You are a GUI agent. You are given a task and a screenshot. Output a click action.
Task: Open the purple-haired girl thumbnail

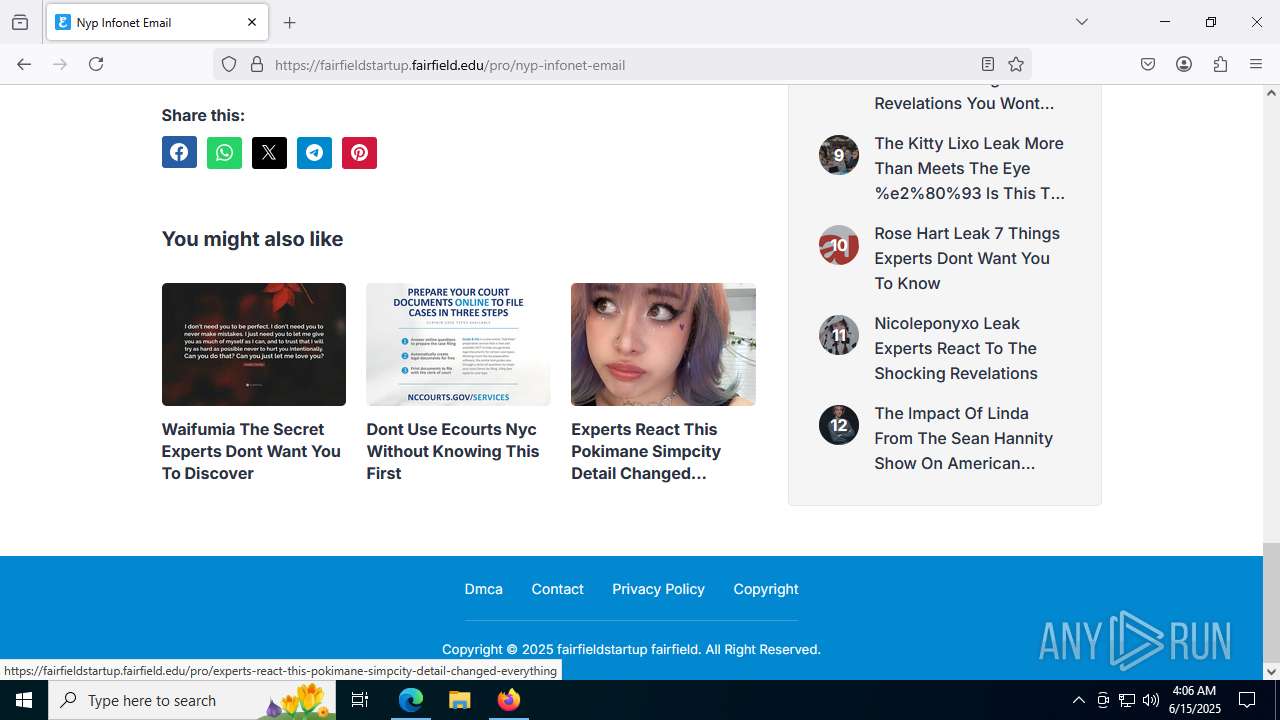tap(663, 344)
